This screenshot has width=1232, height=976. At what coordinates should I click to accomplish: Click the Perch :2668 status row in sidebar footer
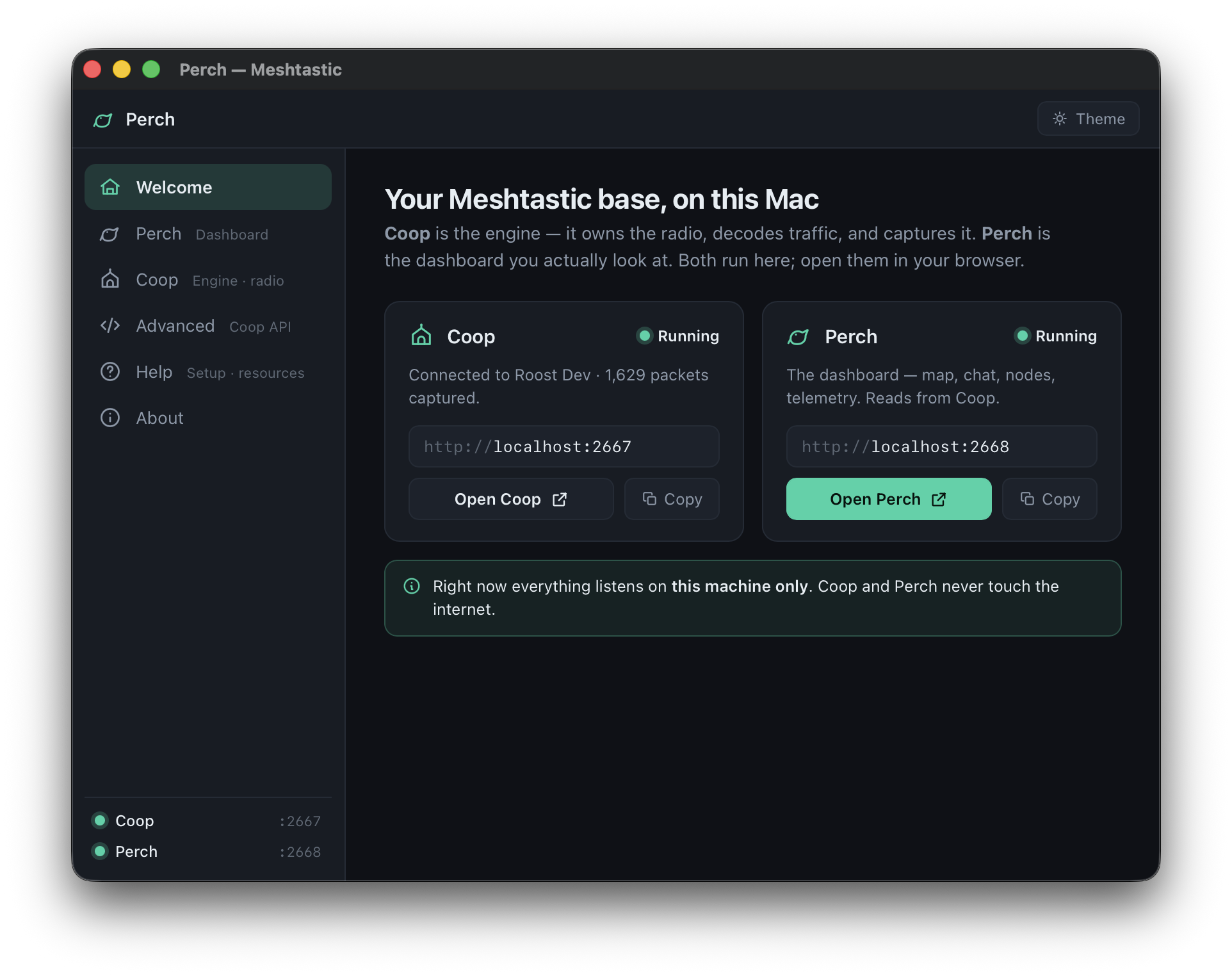tap(207, 852)
